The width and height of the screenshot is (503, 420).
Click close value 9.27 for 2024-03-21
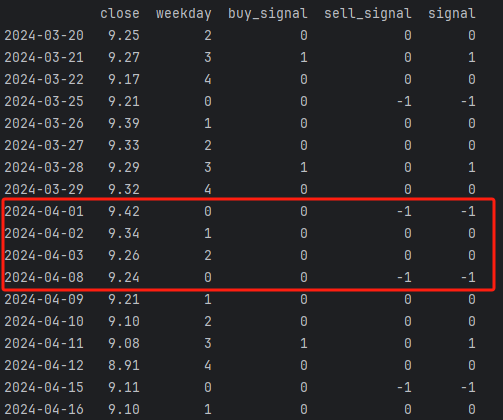click(x=124, y=57)
